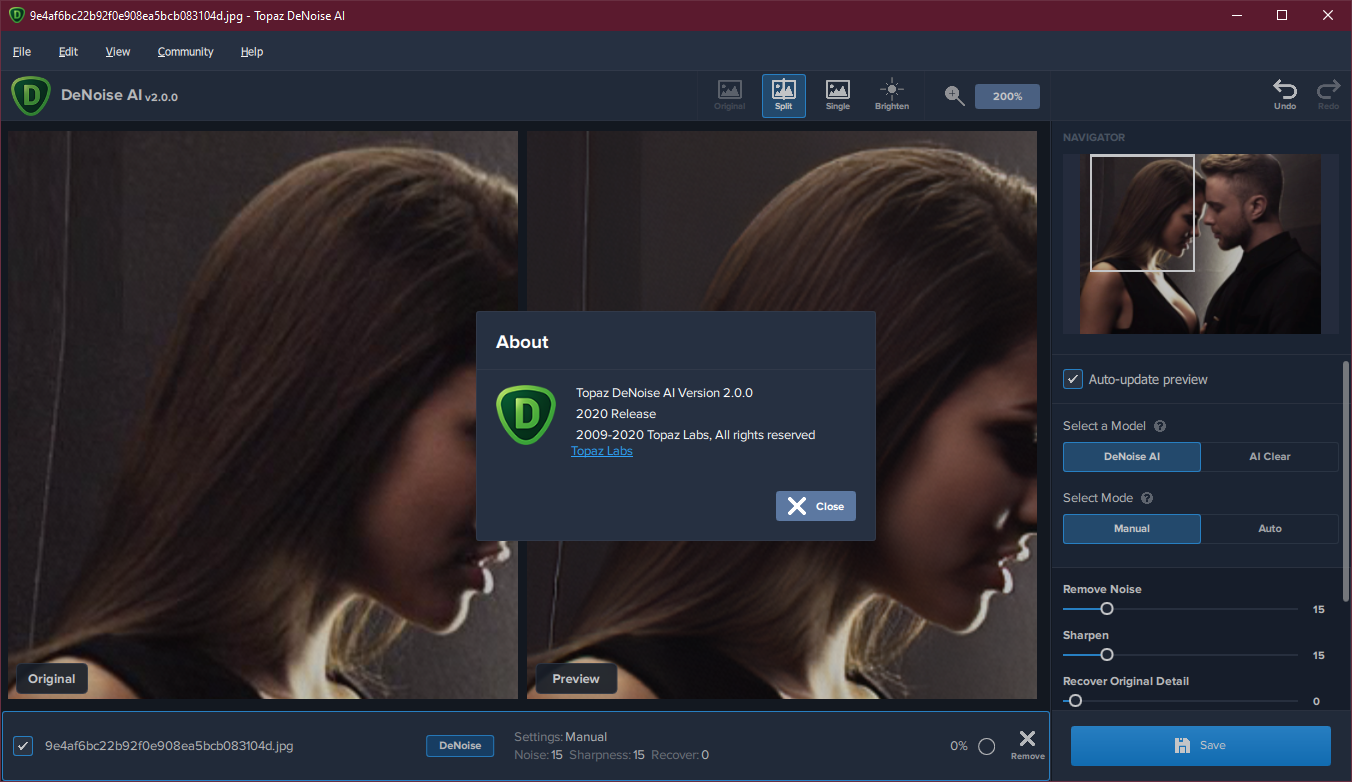Click the Remove Noise slider handle
1352x782 pixels.
(x=1106, y=608)
